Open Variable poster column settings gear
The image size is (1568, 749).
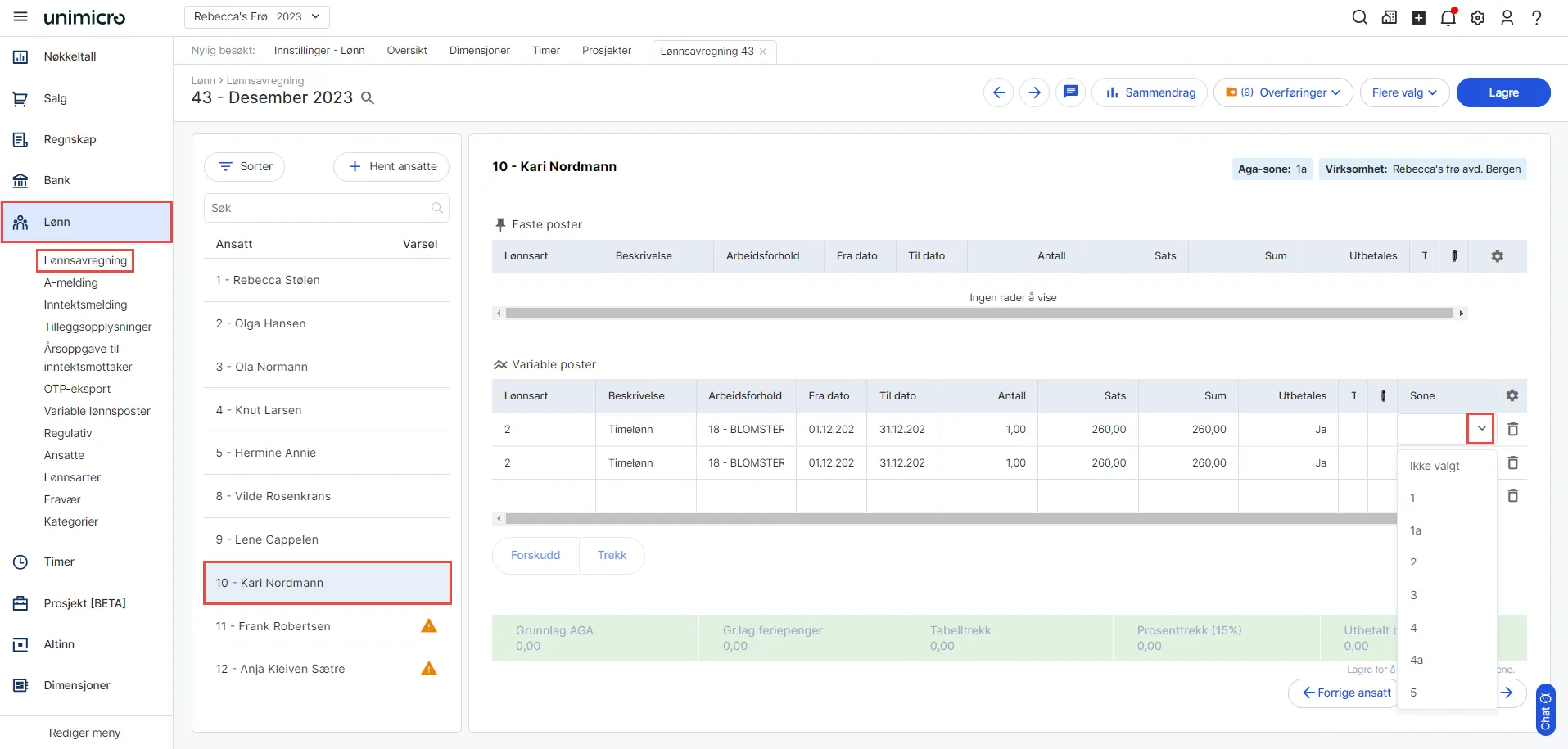1512,395
